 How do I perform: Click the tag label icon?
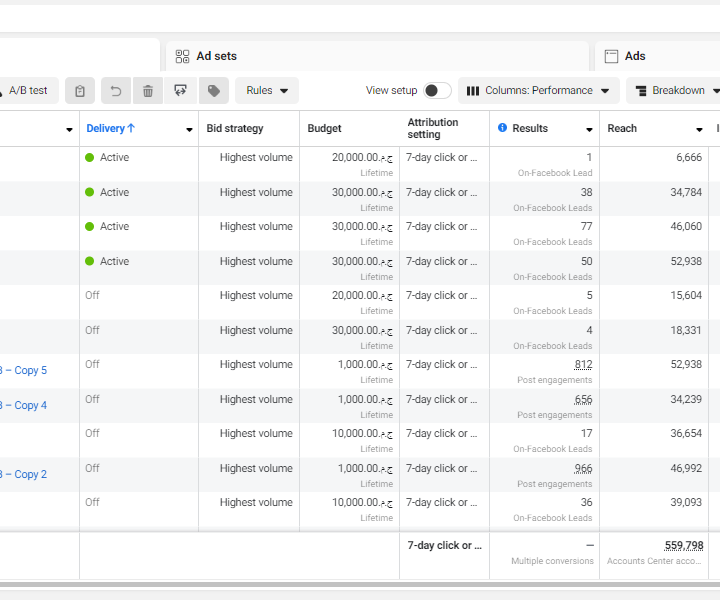(214, 91)
